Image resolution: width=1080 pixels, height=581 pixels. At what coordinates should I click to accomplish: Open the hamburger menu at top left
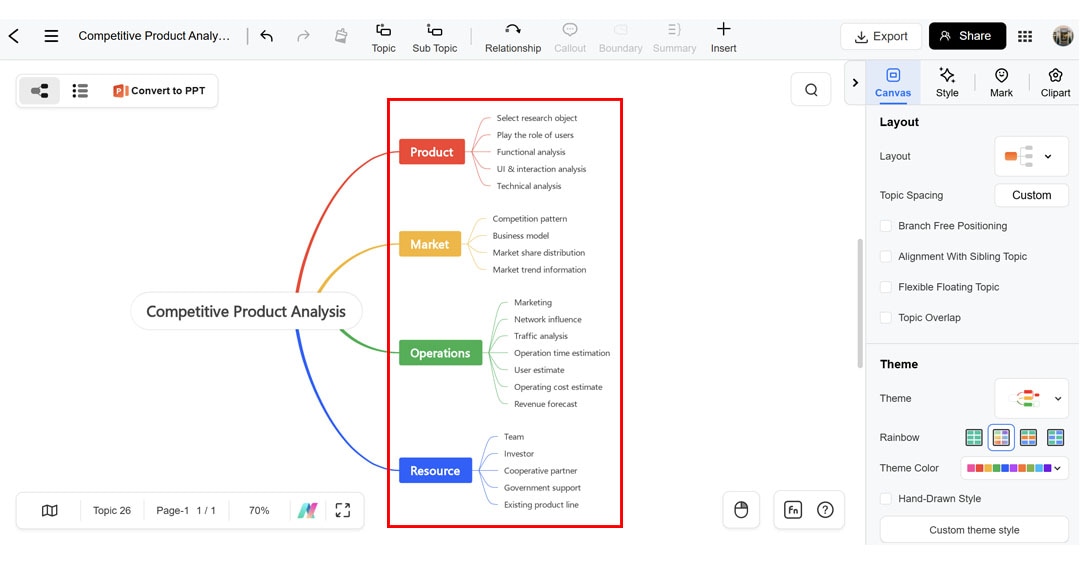(51, 36)
